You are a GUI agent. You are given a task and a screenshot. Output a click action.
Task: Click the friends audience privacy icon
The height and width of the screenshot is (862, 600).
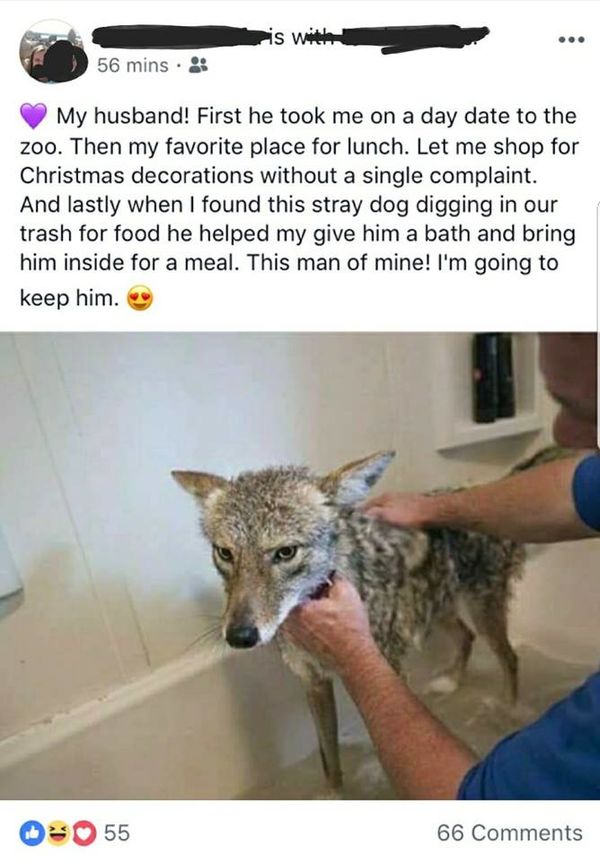coord(198,65)
